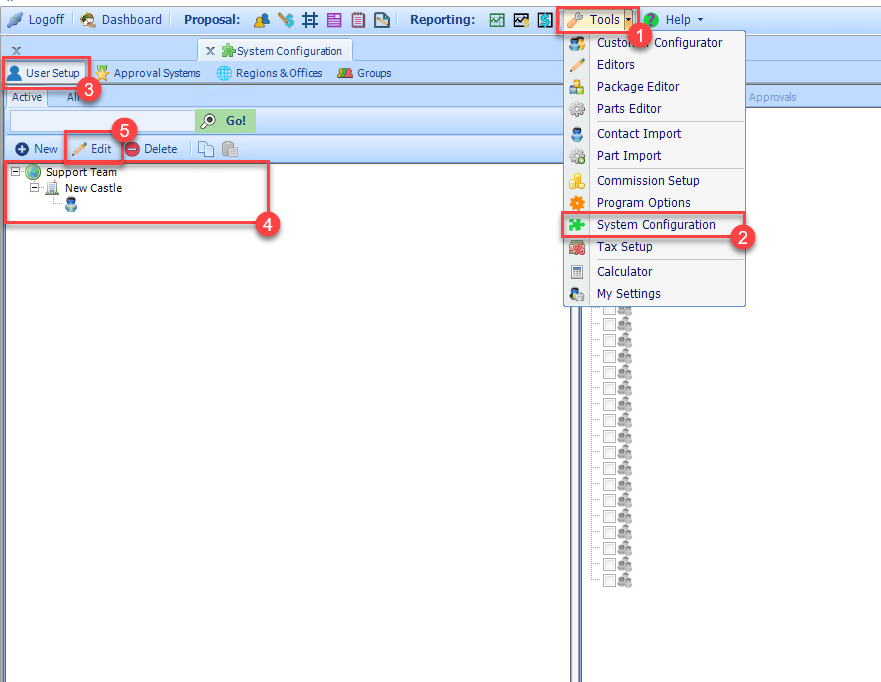Screen dimensions: 881x682
Task: Switch to the User Setup tab
Action: point(44,73)
